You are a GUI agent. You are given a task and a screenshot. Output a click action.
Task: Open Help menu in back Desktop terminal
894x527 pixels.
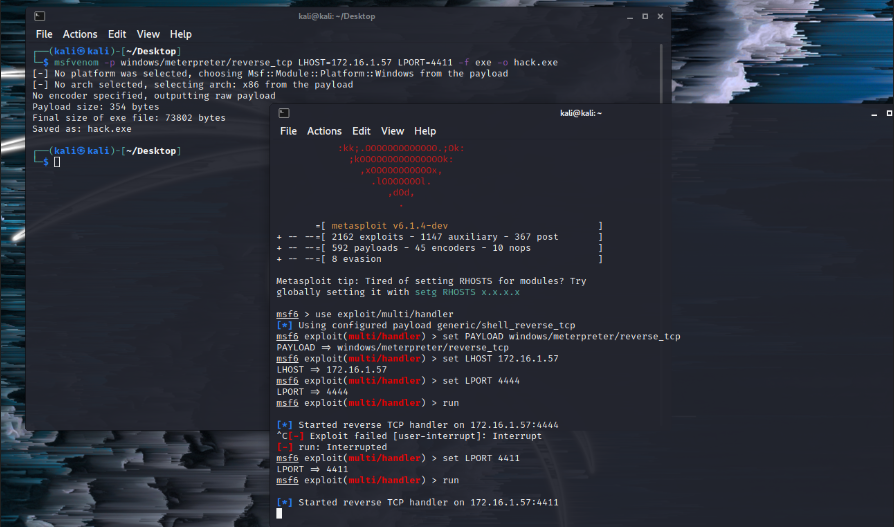[x=181, y=34]
